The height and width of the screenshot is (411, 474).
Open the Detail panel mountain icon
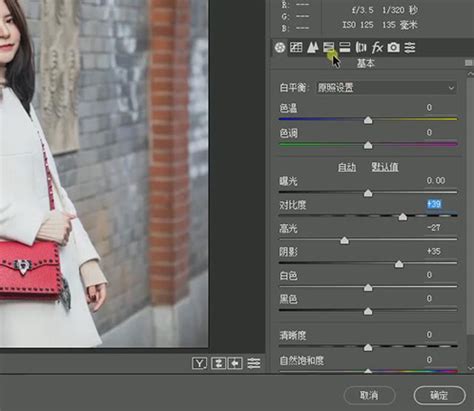[312, 48]
